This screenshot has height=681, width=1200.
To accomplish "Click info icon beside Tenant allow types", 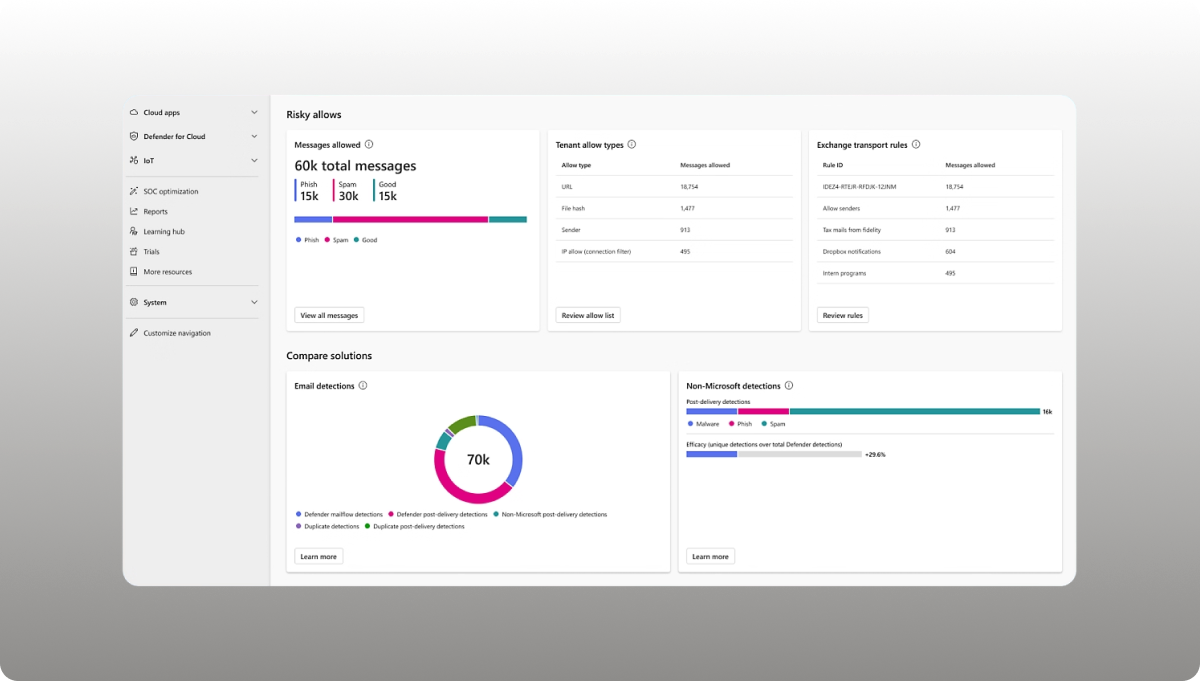I will tap(632, 145).
